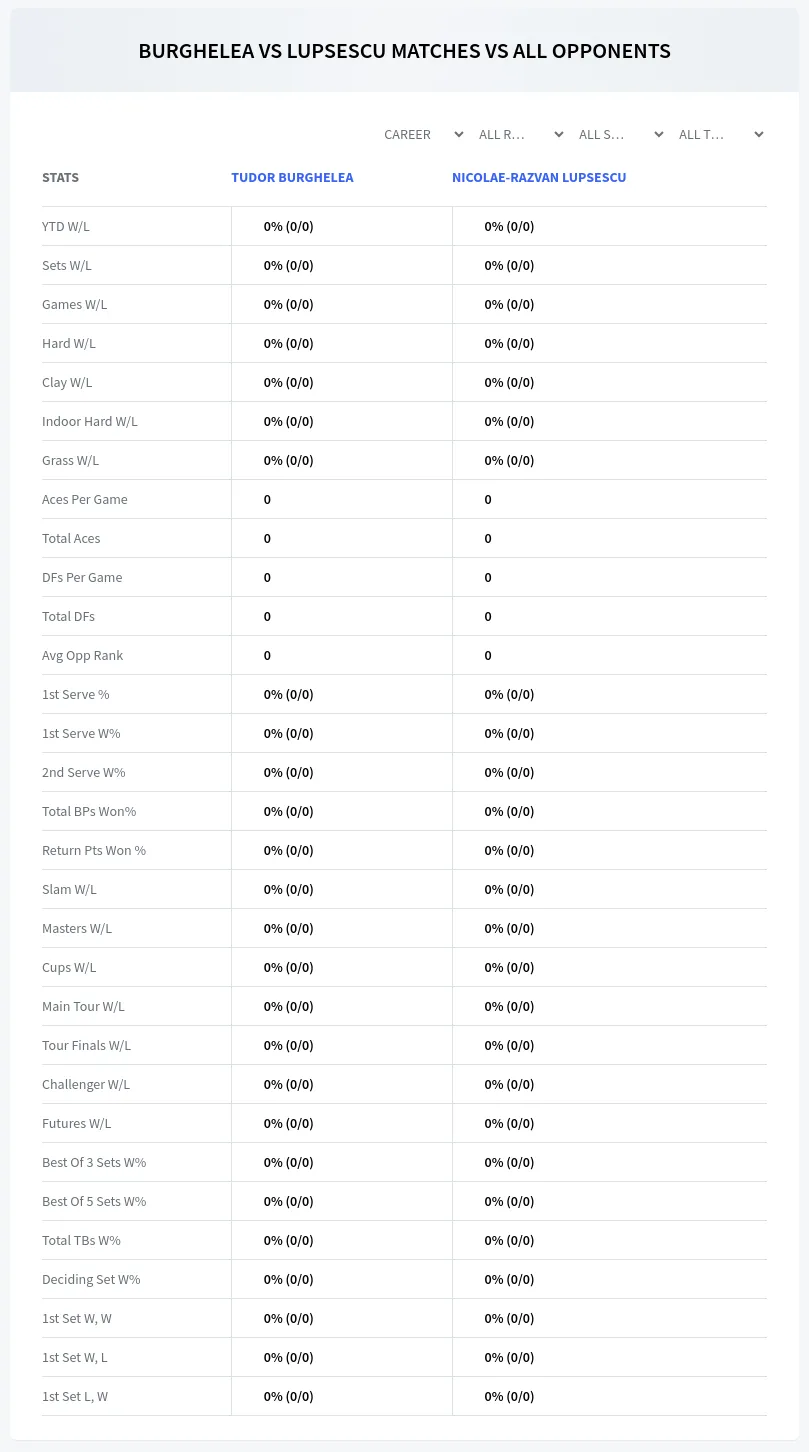Click the chevron arrow beside ALL R…
This screenshot has width=809, height=1452.
pos(558,134)
